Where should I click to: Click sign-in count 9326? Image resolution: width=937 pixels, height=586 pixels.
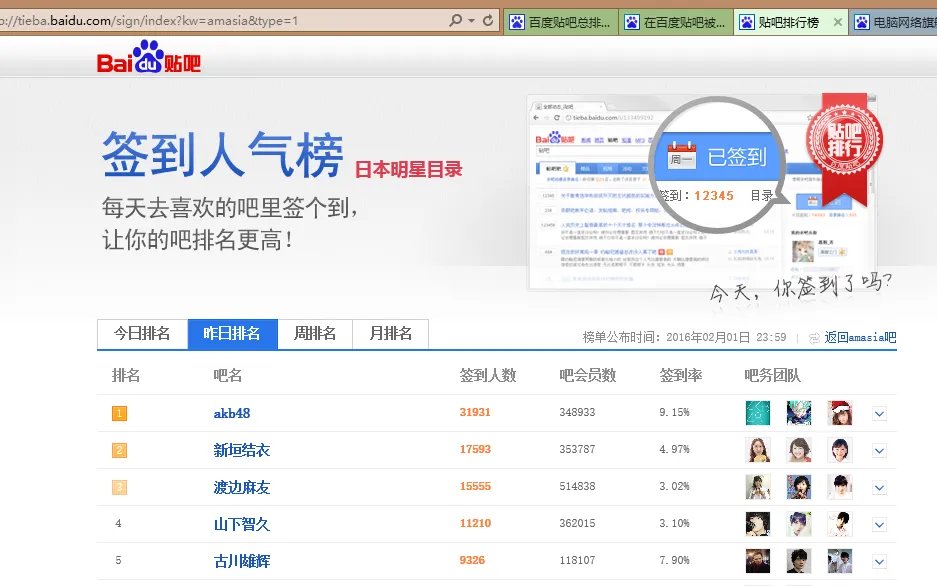coord(472,560)
